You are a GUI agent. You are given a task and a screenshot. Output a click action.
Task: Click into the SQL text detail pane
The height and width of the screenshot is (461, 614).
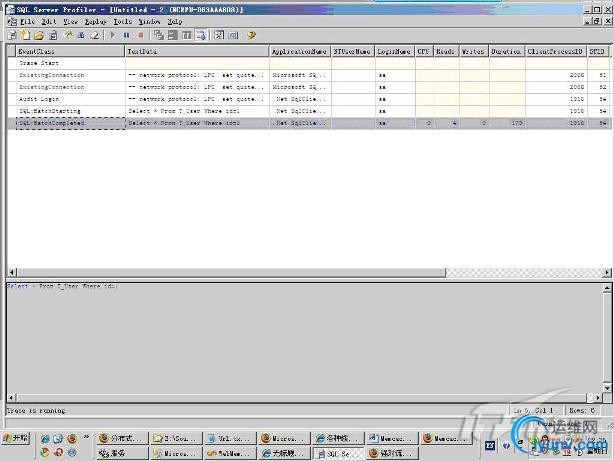[x=304, y=339]
